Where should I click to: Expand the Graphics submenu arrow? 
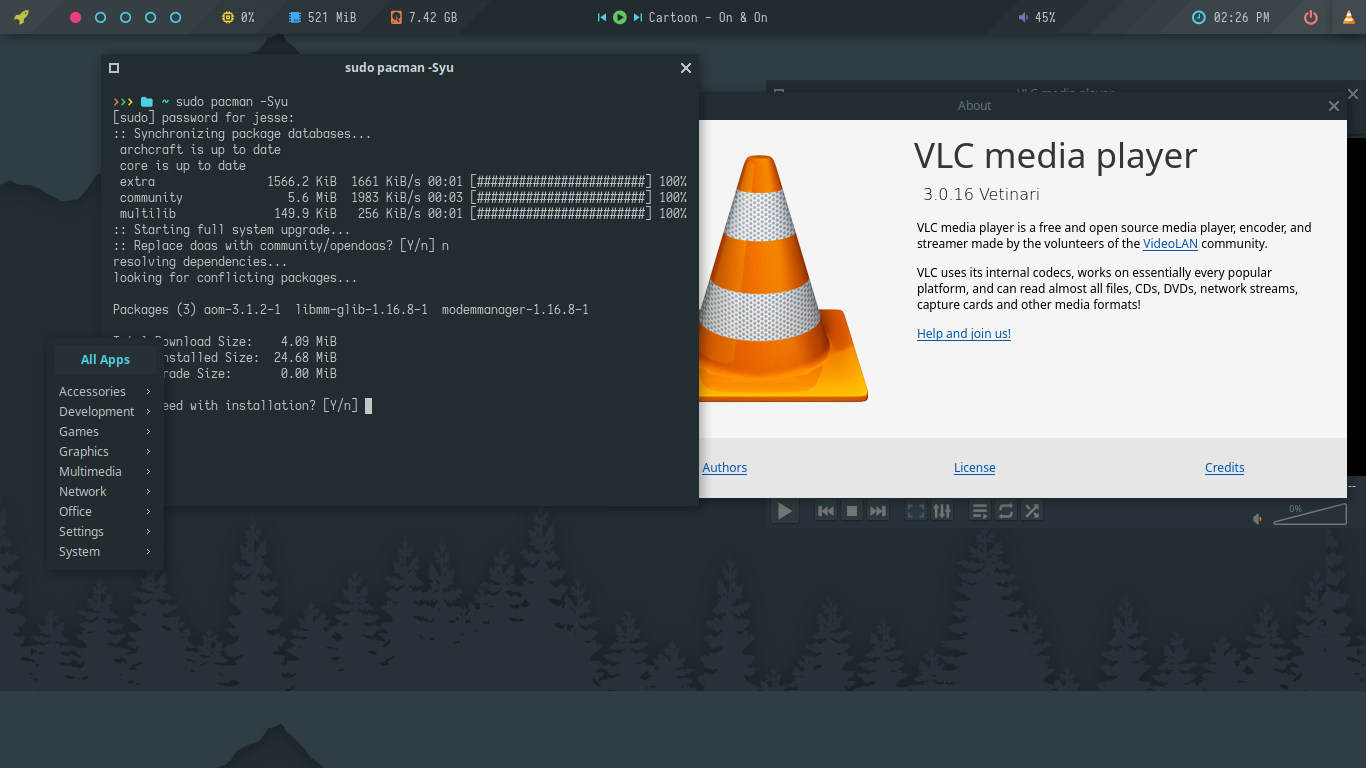coord(148,451)
